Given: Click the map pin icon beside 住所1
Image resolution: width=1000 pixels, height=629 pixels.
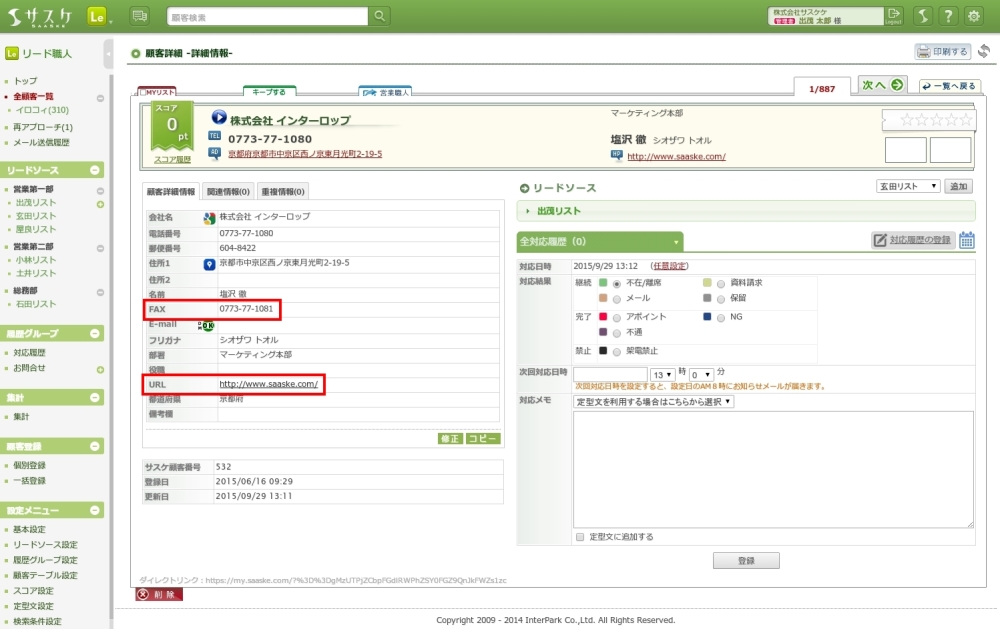Looking at the screenshot, I should (209, 264).
